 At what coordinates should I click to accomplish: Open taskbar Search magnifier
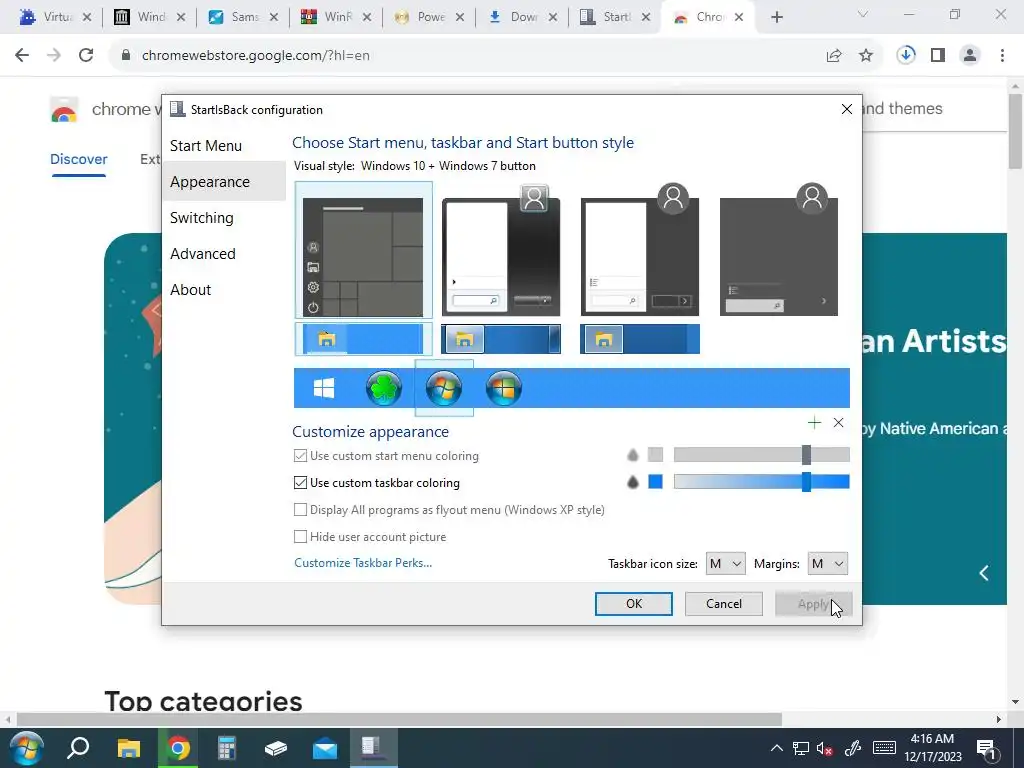tap(78, 748)
